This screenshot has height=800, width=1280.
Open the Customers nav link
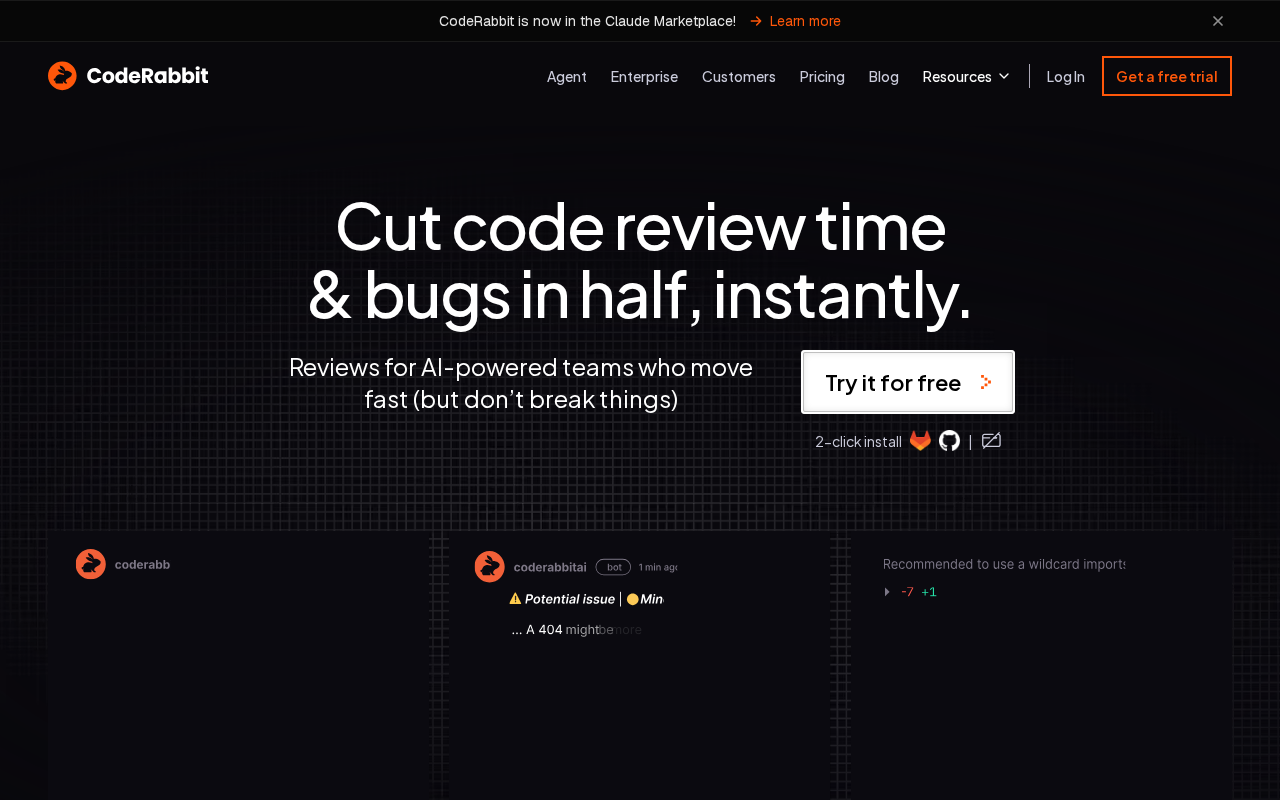click(x=739, y=76)
